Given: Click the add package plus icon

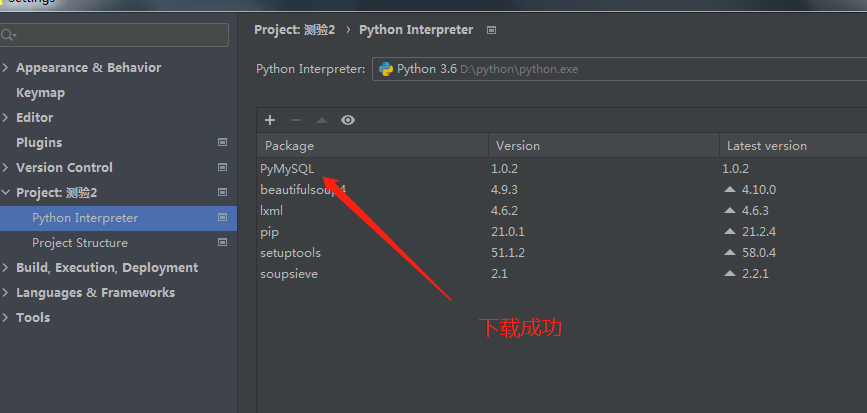Looking at the screenshot, I should click(270, 120).
